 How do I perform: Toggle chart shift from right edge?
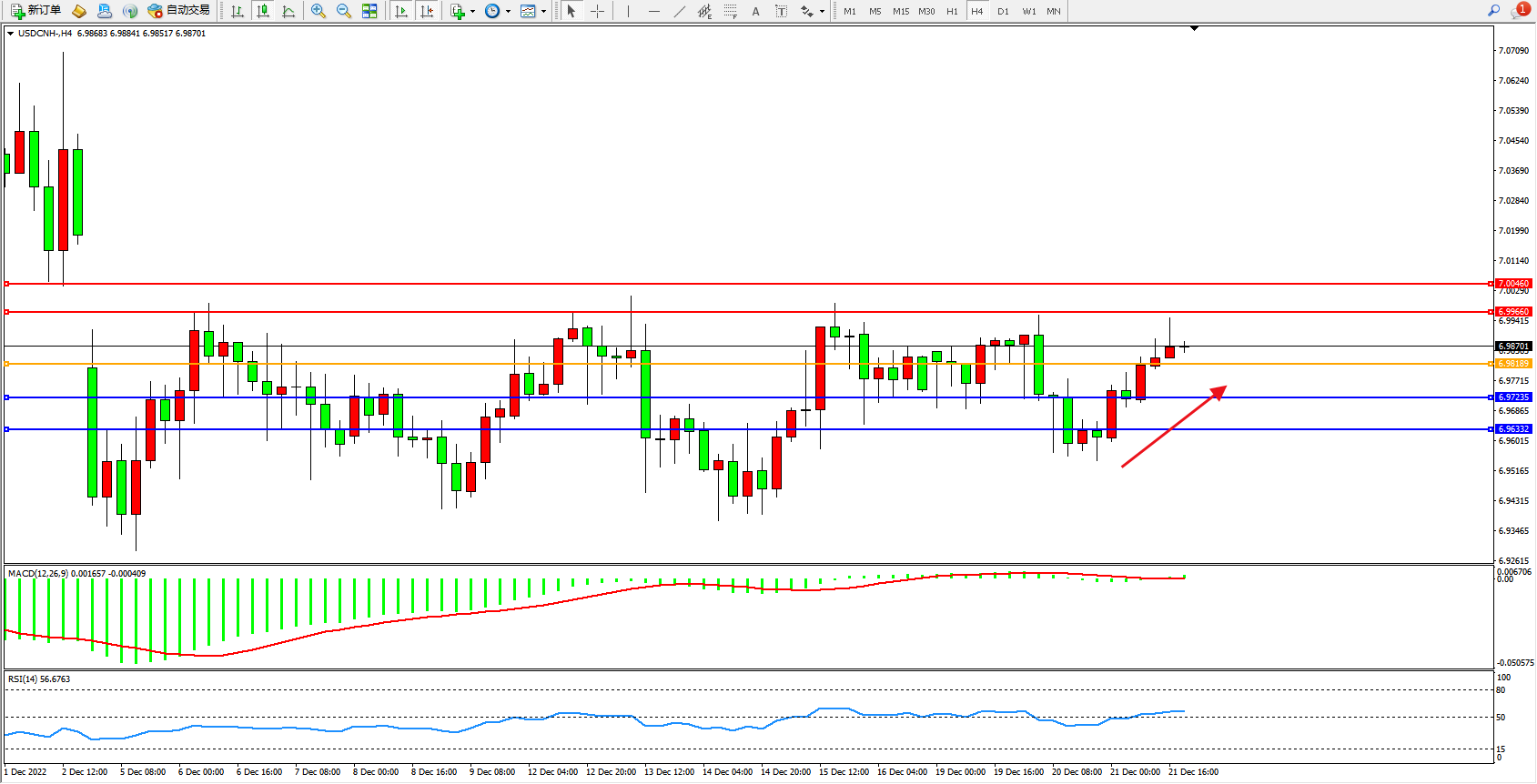[x=427, y=11]
